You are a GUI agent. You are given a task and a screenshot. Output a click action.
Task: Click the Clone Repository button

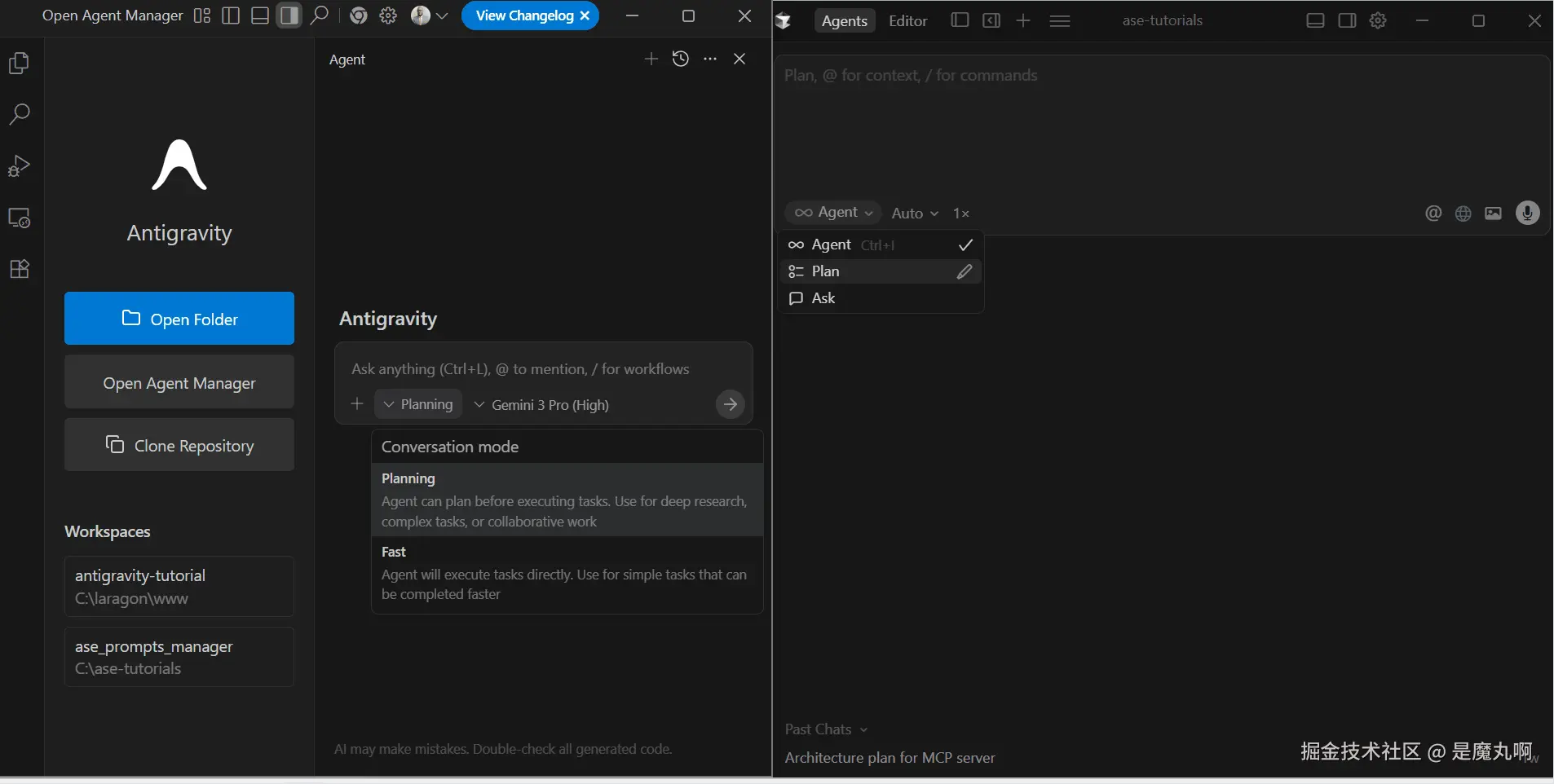(179, 445)
